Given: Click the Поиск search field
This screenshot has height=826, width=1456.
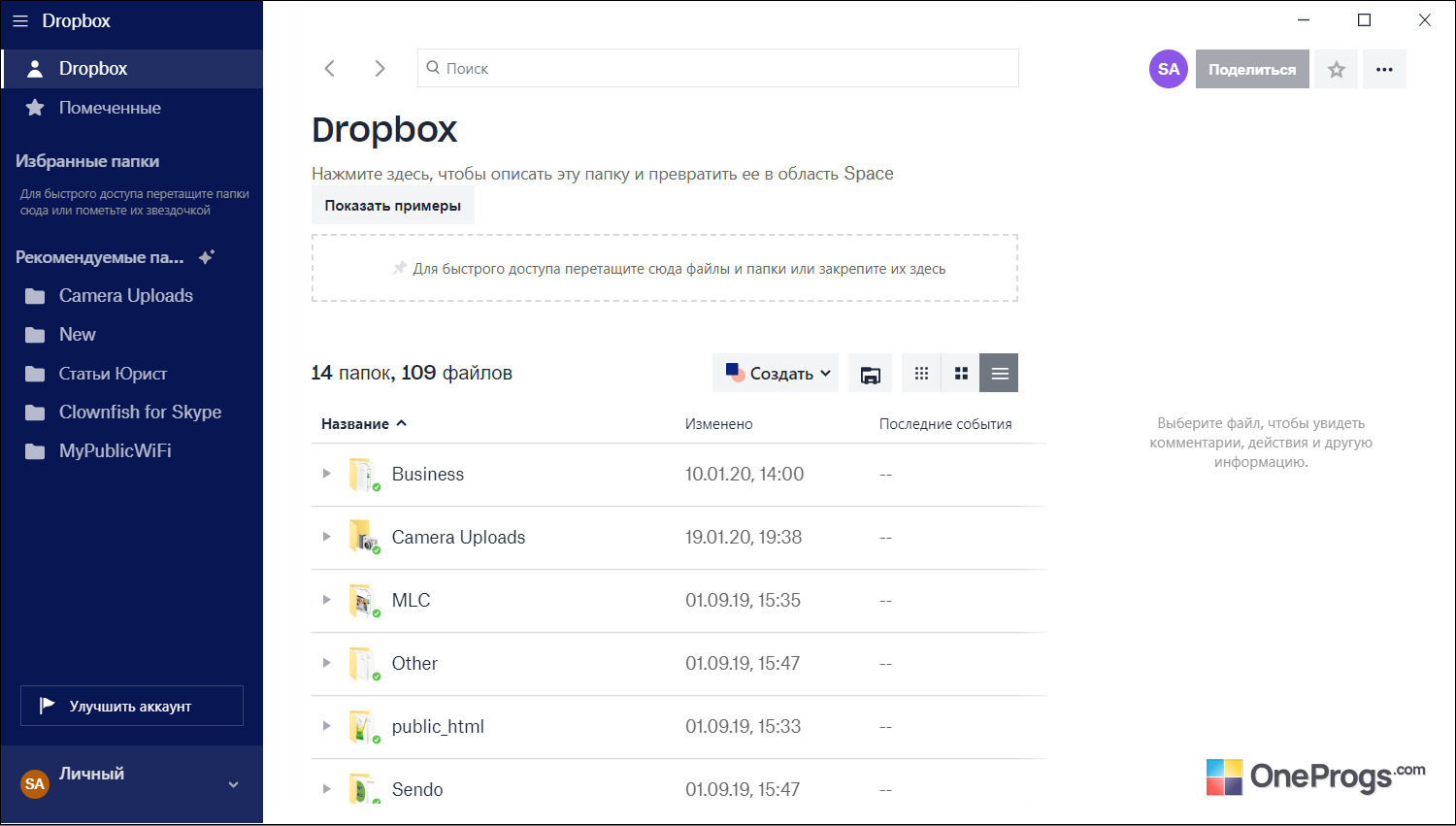Looking at the screenshot, I should tap(718, 68).
